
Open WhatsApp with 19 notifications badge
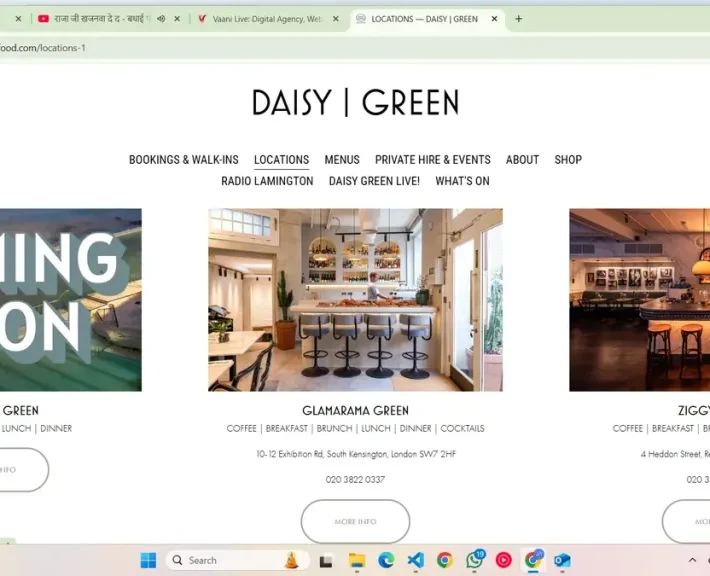click(475, 560)
